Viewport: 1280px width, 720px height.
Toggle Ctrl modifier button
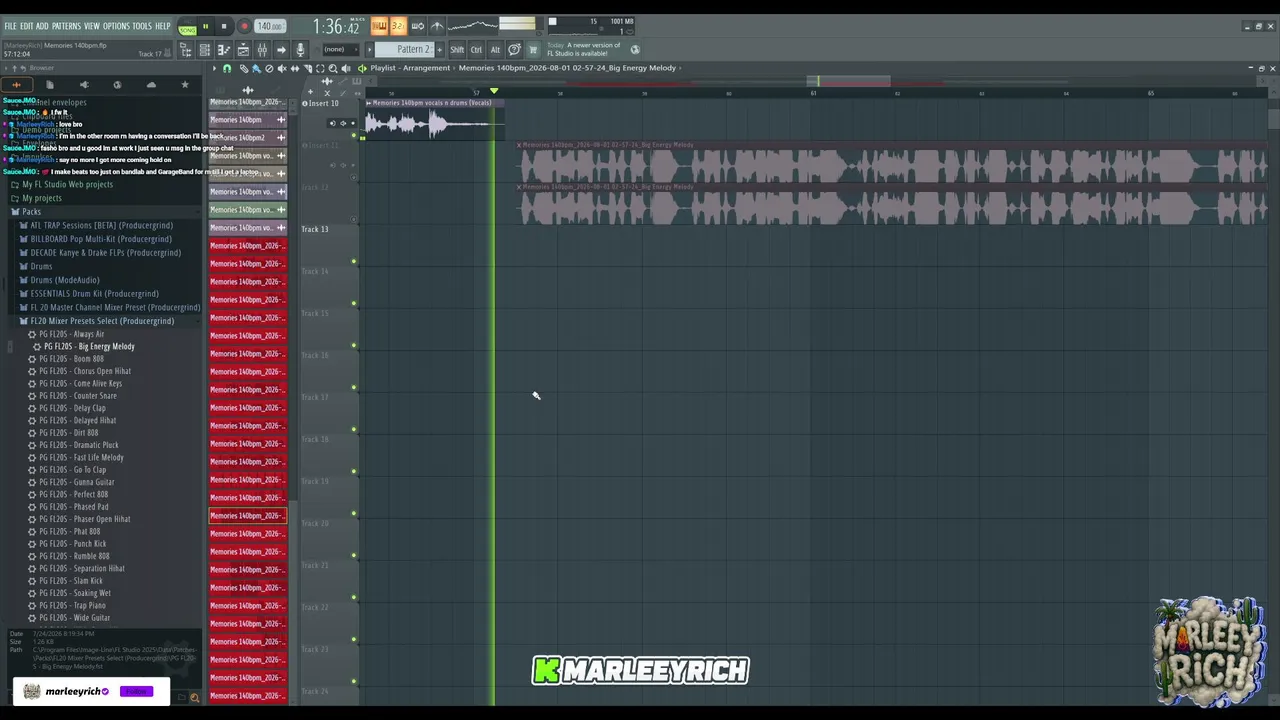coord(476,50)
